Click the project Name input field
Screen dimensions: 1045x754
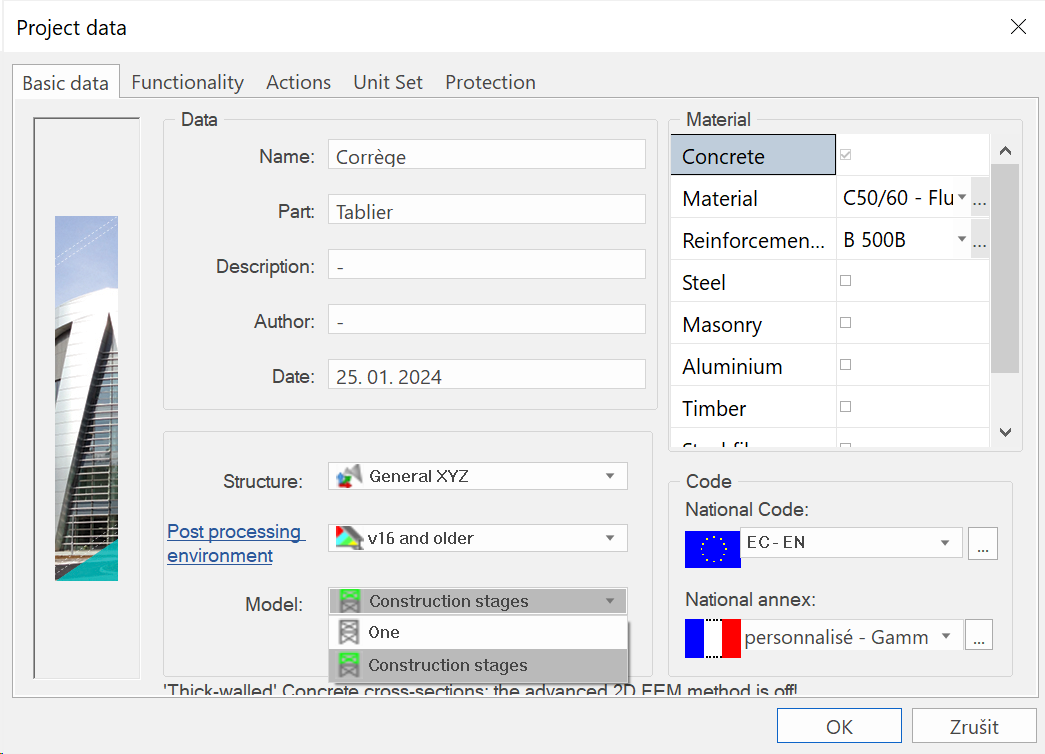(x=486, y=156)
